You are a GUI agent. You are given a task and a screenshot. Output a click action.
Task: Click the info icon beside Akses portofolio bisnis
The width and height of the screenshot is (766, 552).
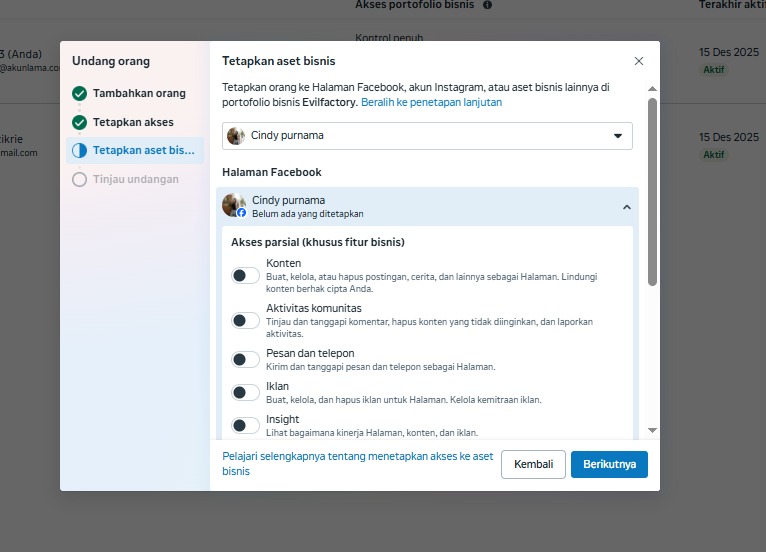tap(487, 5)
